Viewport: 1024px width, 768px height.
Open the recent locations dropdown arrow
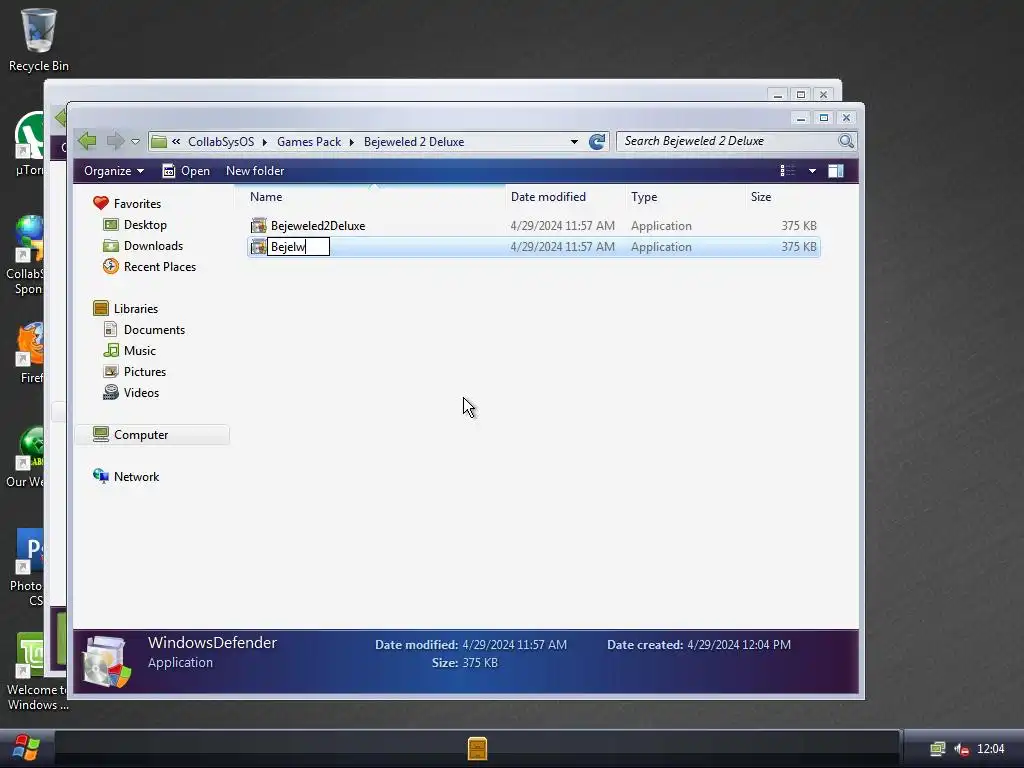(x=135, y=142)
